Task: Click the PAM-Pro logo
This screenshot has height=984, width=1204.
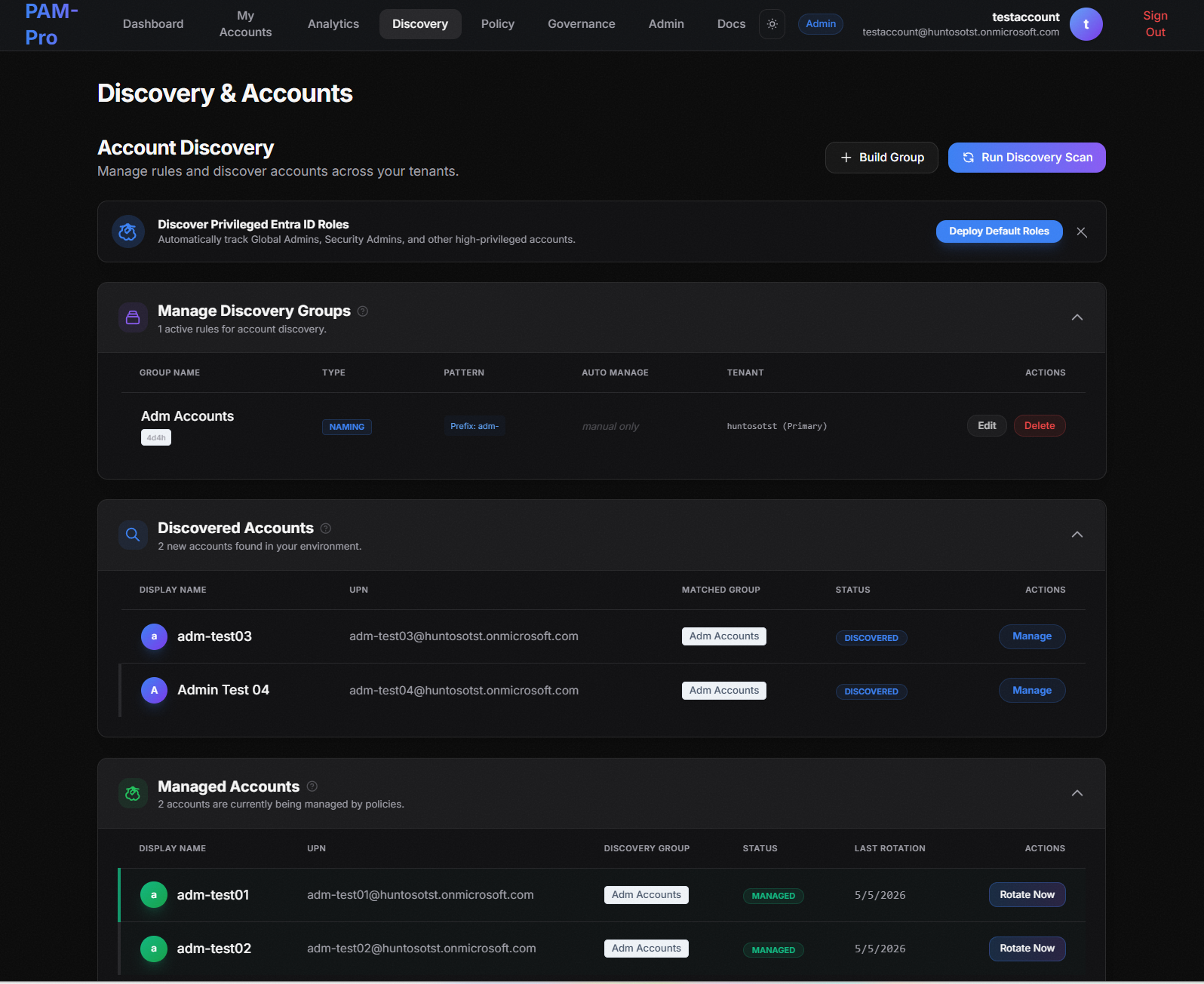Action: (51, 24)
